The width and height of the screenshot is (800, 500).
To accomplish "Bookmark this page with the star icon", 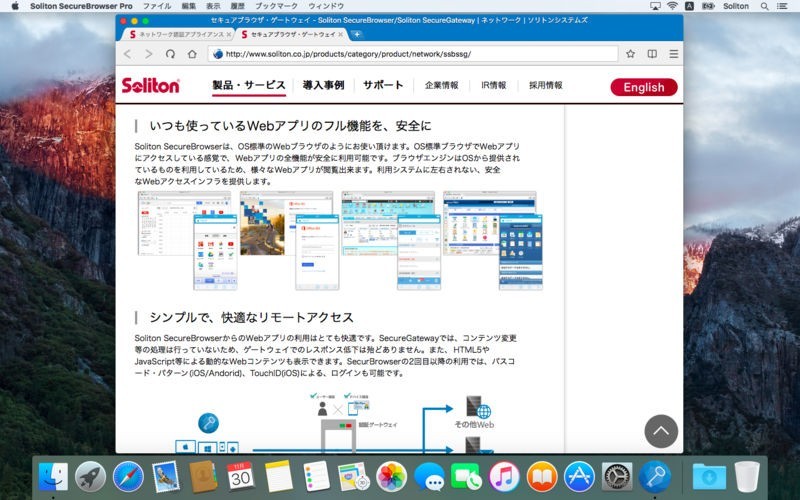I will pos(630,54).
